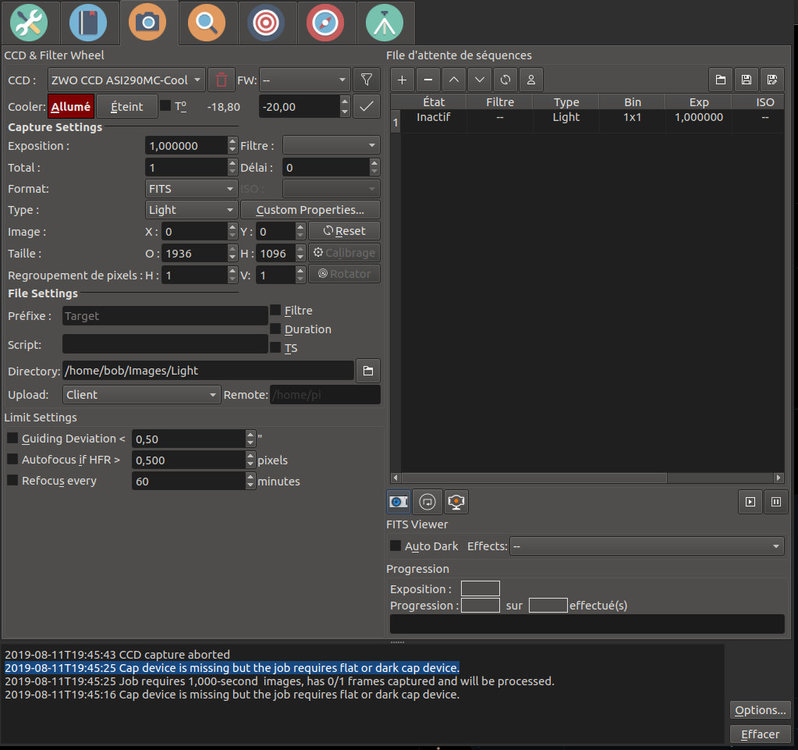The image size is (798, 750).
Task: Click the Total count input field
Action: pos(187,167)
